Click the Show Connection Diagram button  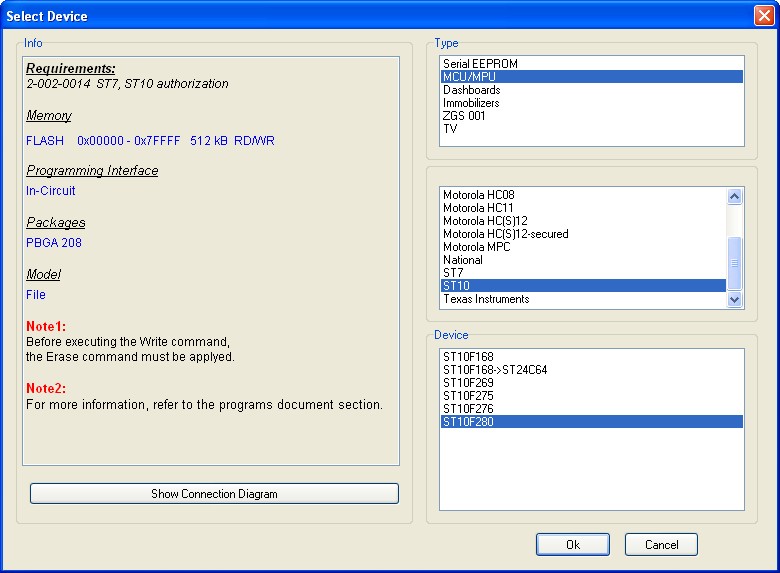[214, 493]
